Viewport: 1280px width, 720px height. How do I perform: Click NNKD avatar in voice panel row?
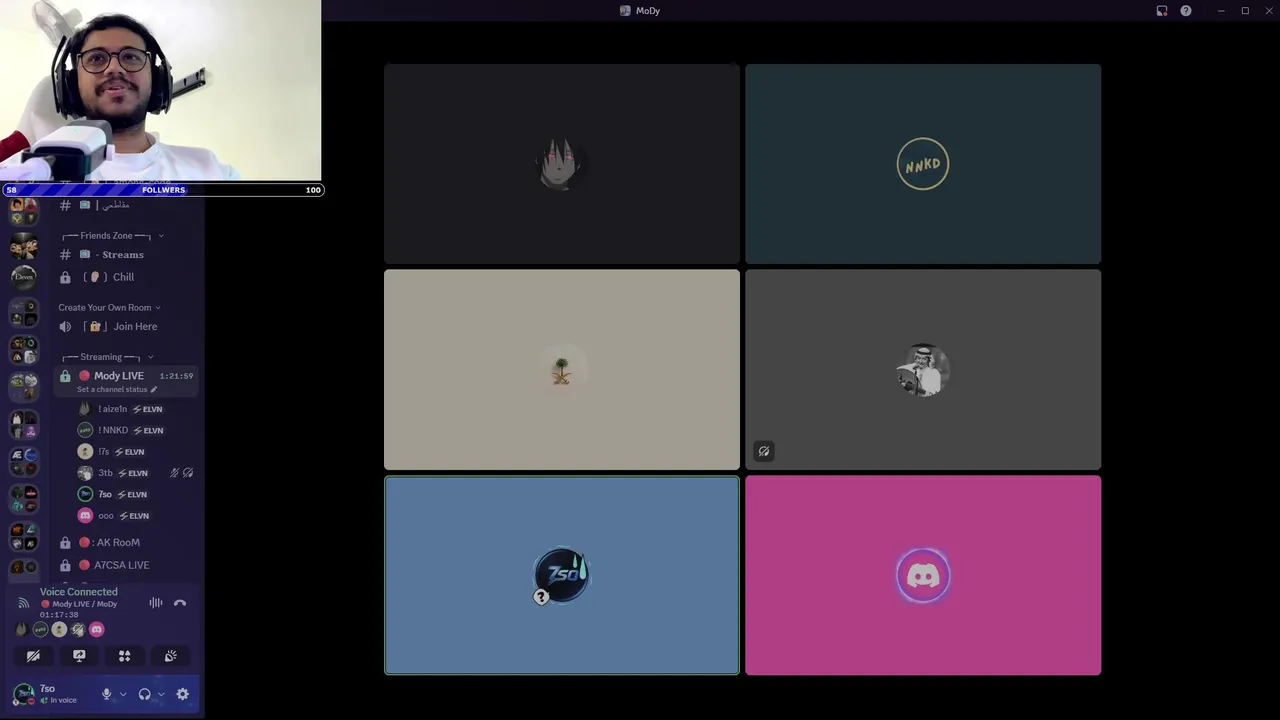coord(40,630)
